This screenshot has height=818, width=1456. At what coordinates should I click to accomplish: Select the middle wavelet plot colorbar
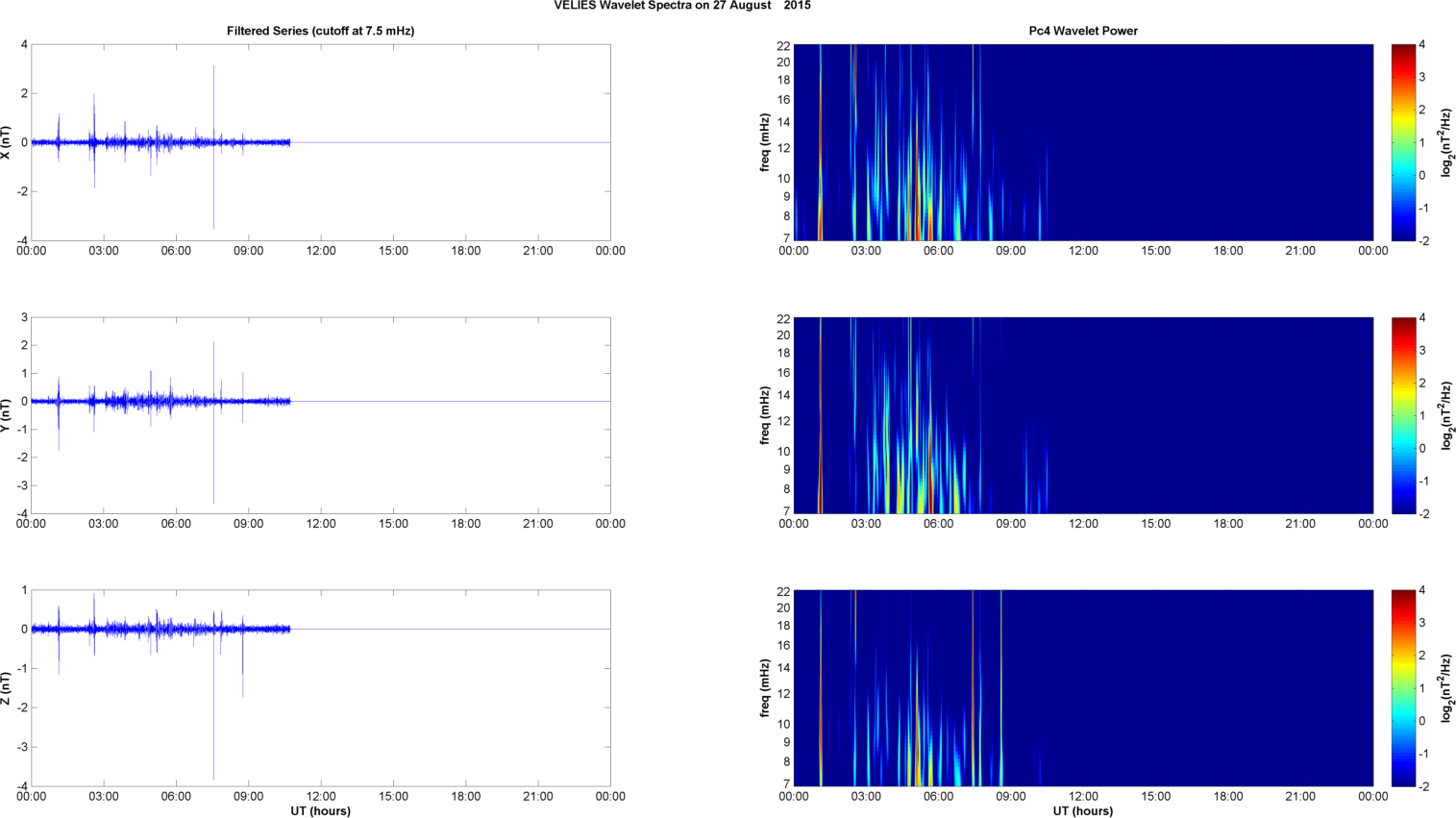coord(1403,415)
